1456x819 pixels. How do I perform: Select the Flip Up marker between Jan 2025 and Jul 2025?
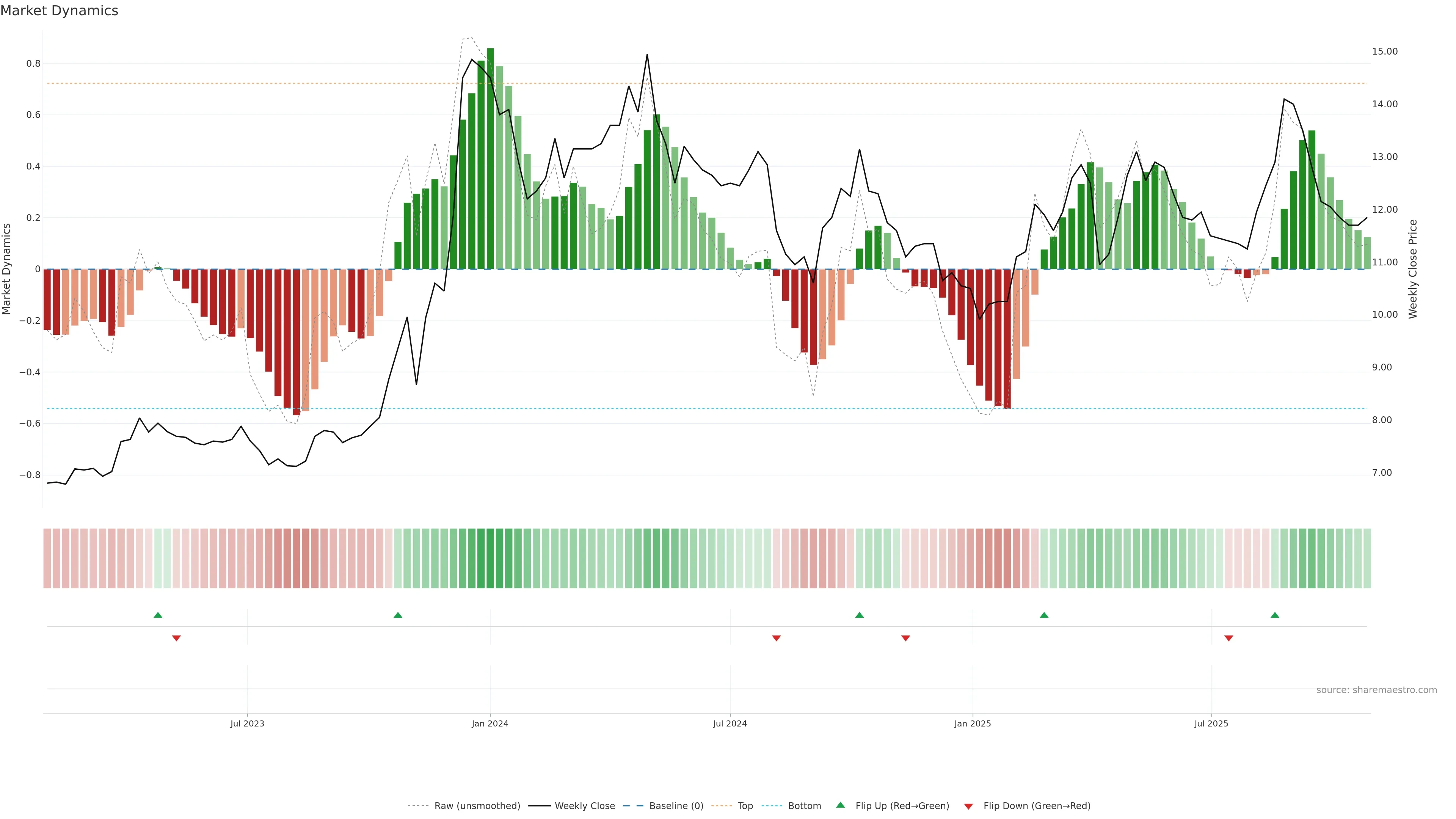(1044, 615)
